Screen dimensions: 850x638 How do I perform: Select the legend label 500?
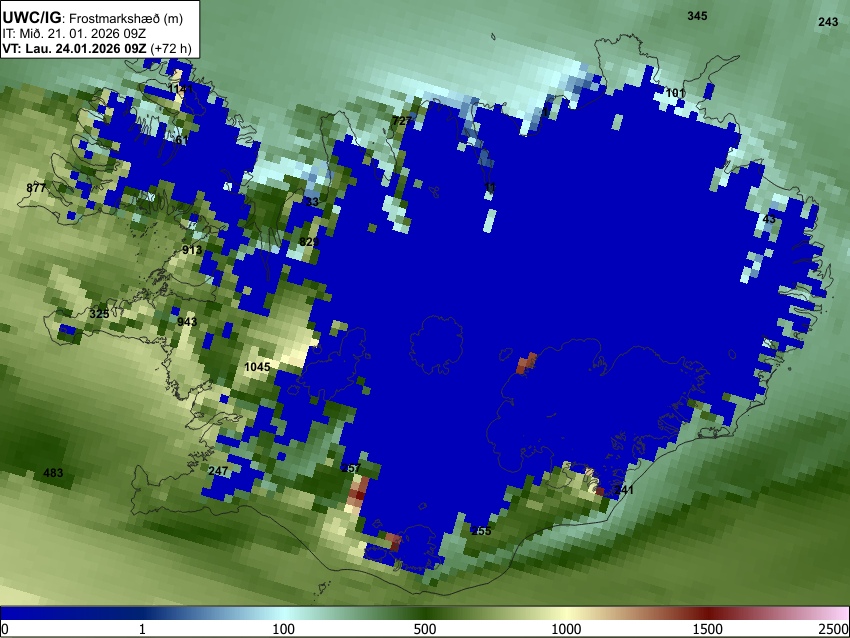pyautogui.click(x=425, y=629)
